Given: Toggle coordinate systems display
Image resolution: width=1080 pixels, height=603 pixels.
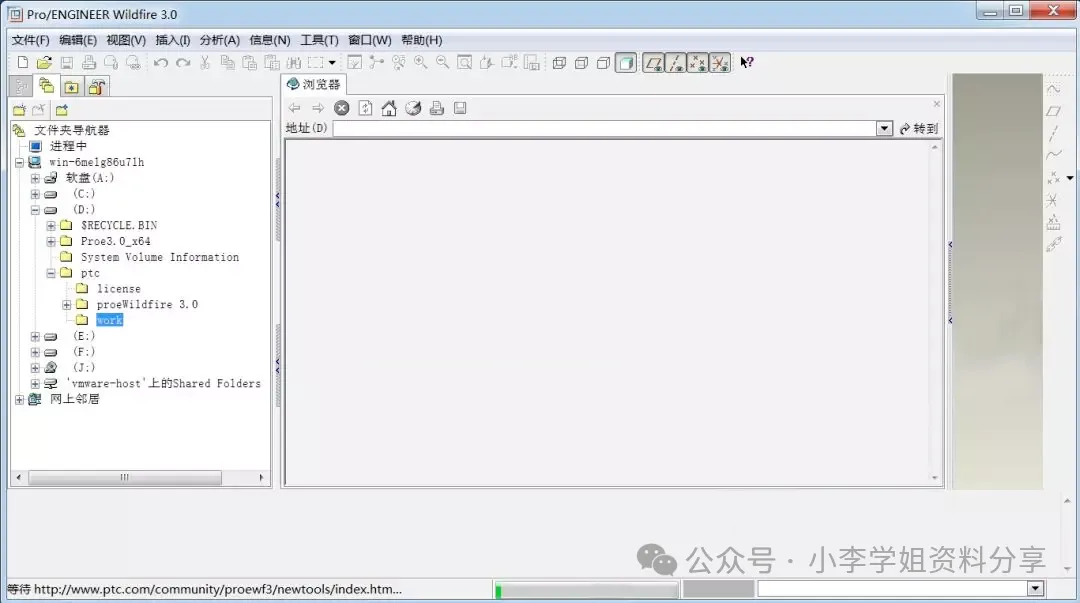Looking at the screenshot, I should point(720,63).
